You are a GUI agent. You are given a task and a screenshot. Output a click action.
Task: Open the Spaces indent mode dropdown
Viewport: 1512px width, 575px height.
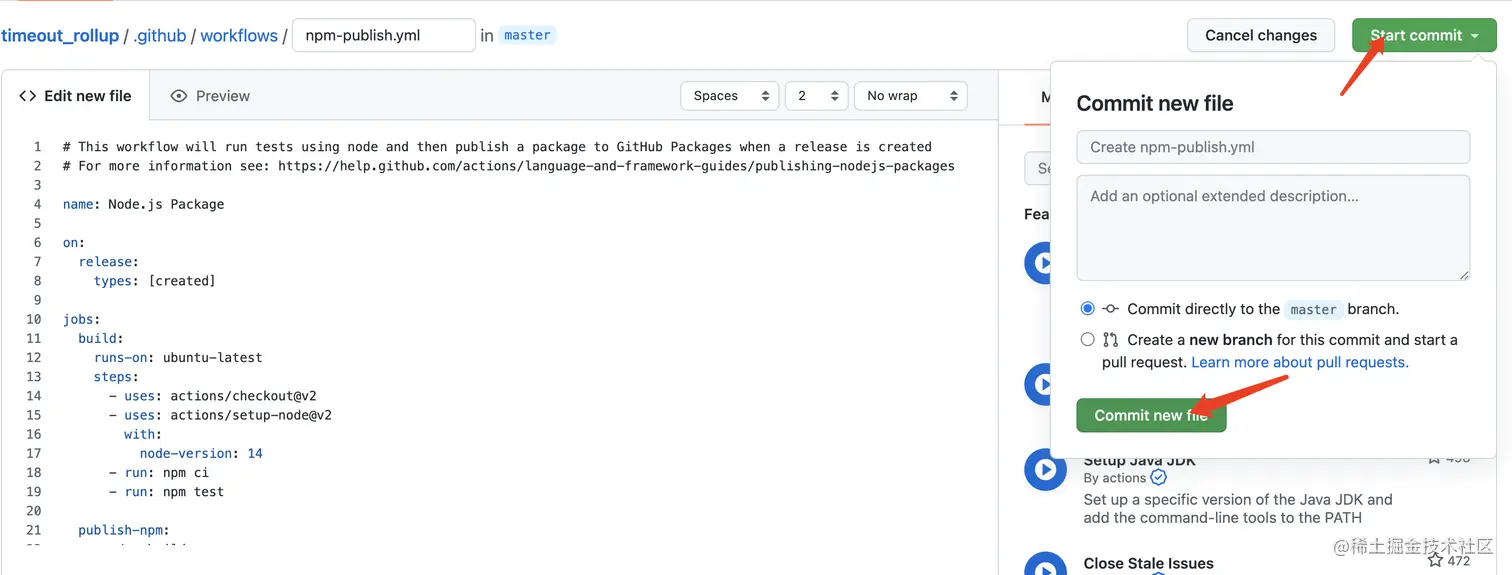point(730,96)
